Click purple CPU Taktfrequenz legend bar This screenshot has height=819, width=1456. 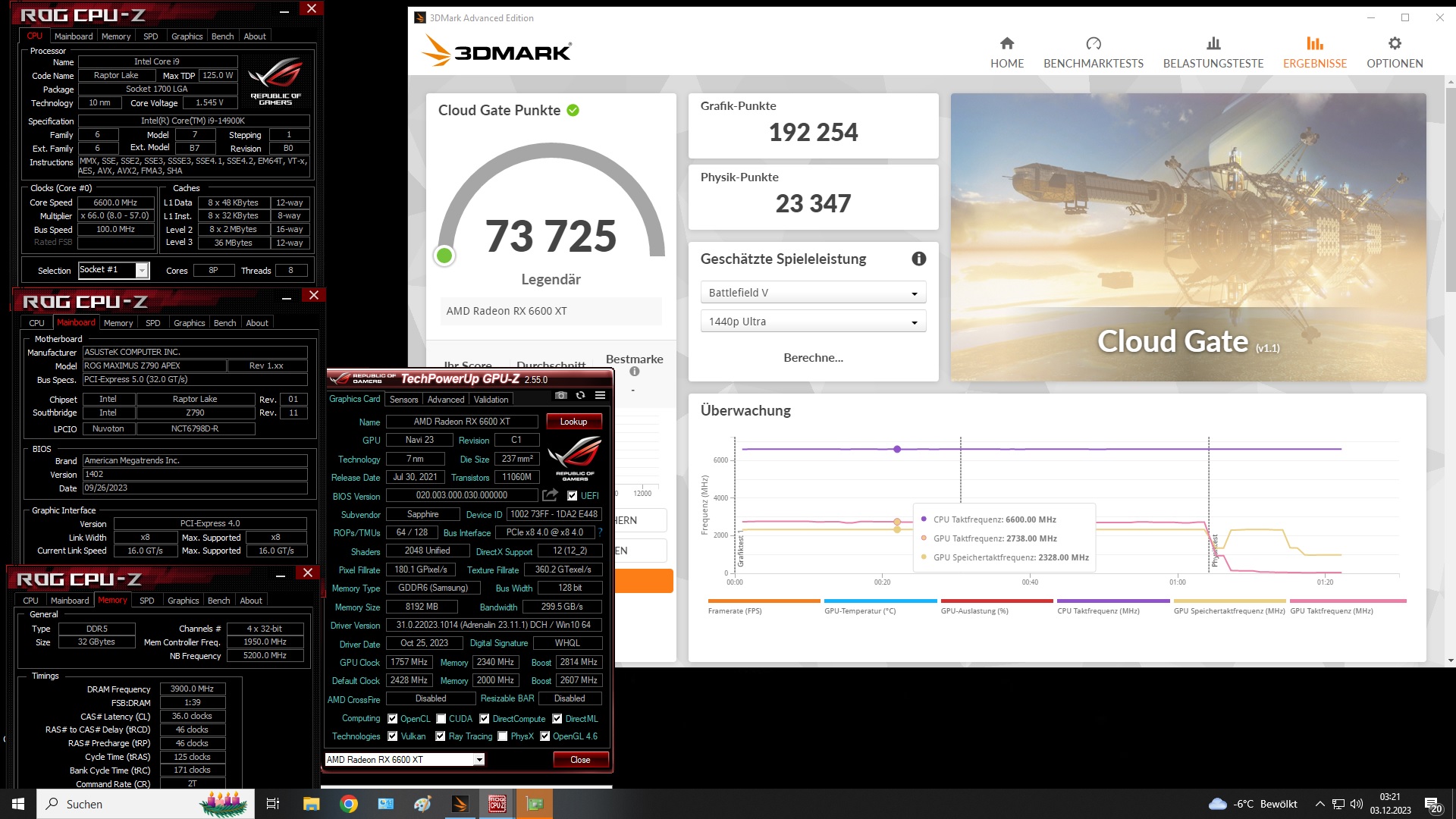(x=1113, y=601)
